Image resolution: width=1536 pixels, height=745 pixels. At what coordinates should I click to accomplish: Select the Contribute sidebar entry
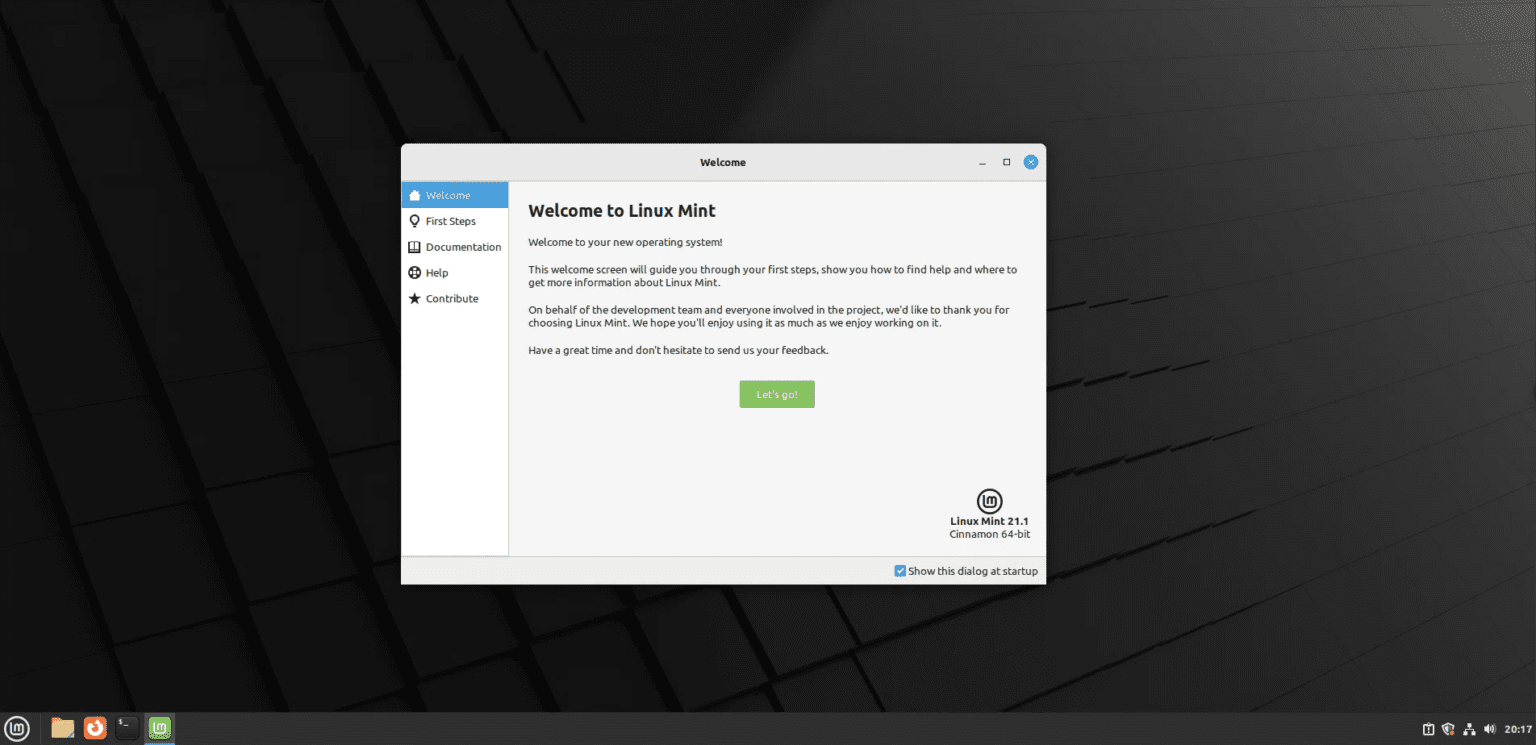(451, 298)
